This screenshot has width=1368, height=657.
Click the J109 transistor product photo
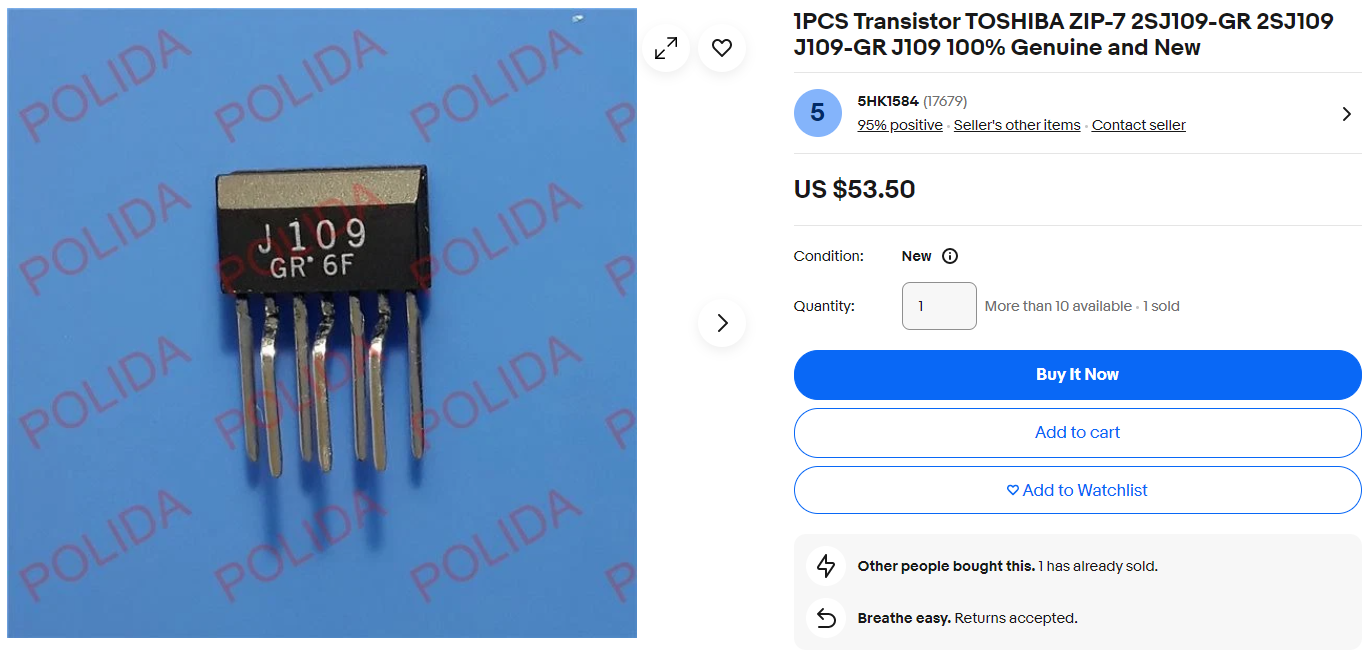[322, 323]
